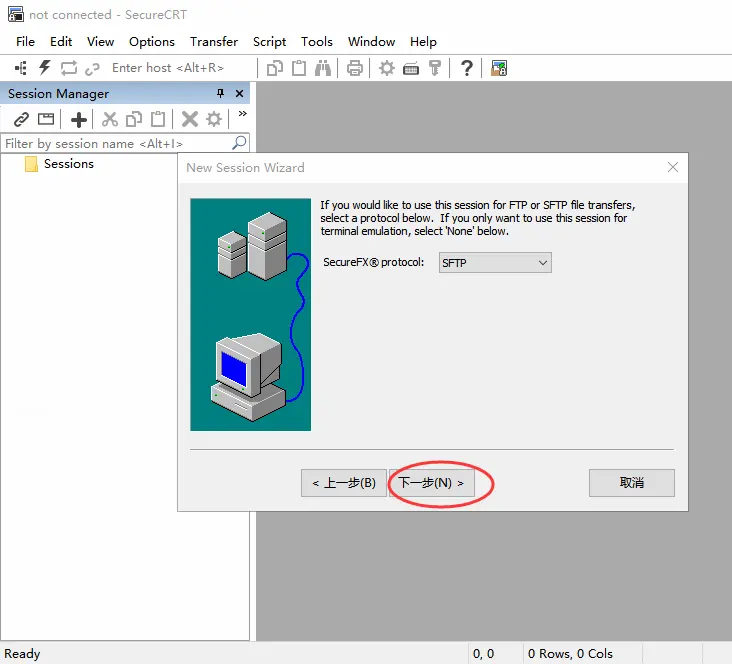This screenshot has height=664, width=732.
Task: Click Connect in Tab icon in Session Manager
Action: [x=46, y=119]
